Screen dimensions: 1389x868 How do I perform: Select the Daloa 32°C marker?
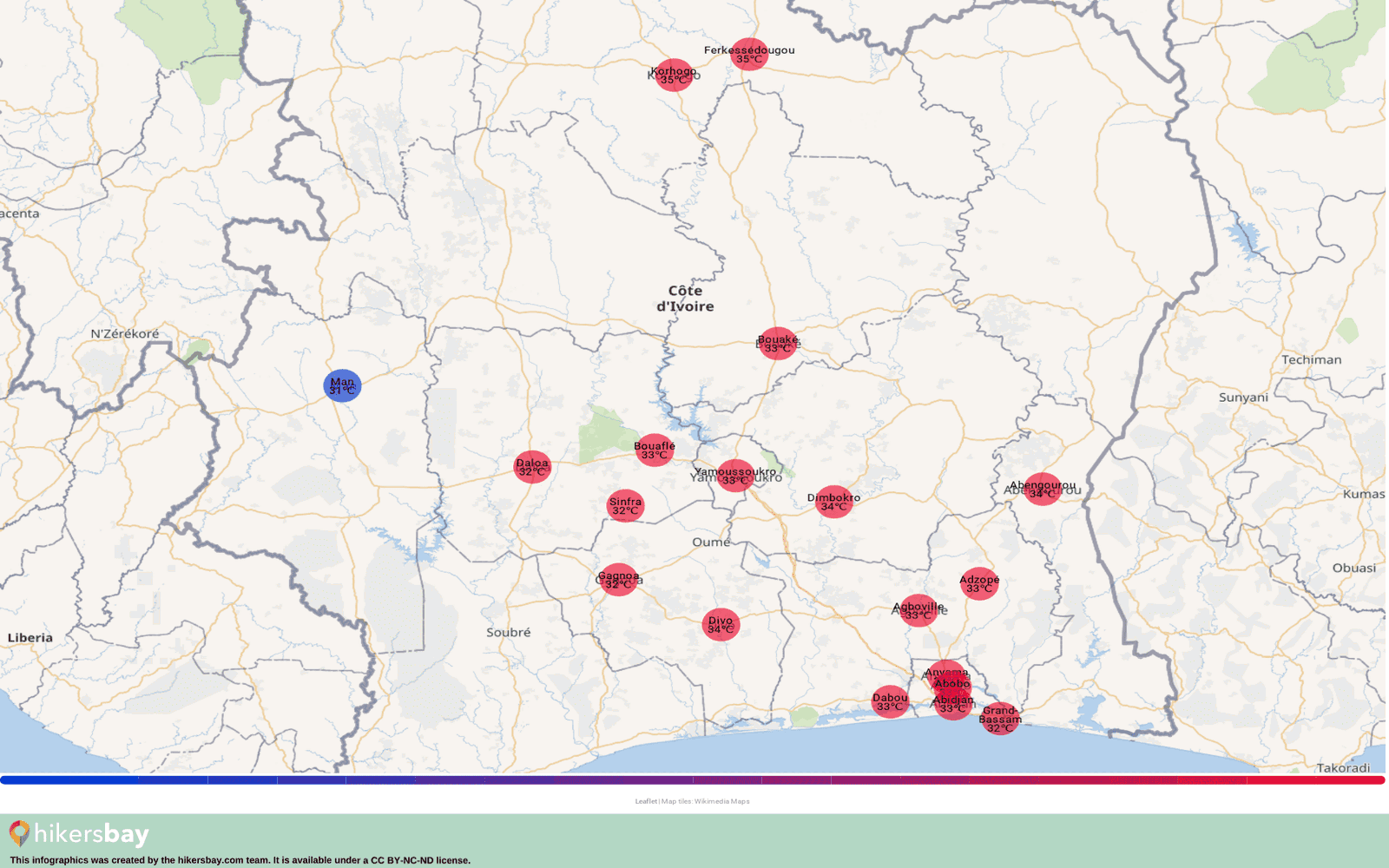click(x=532, y=467)
